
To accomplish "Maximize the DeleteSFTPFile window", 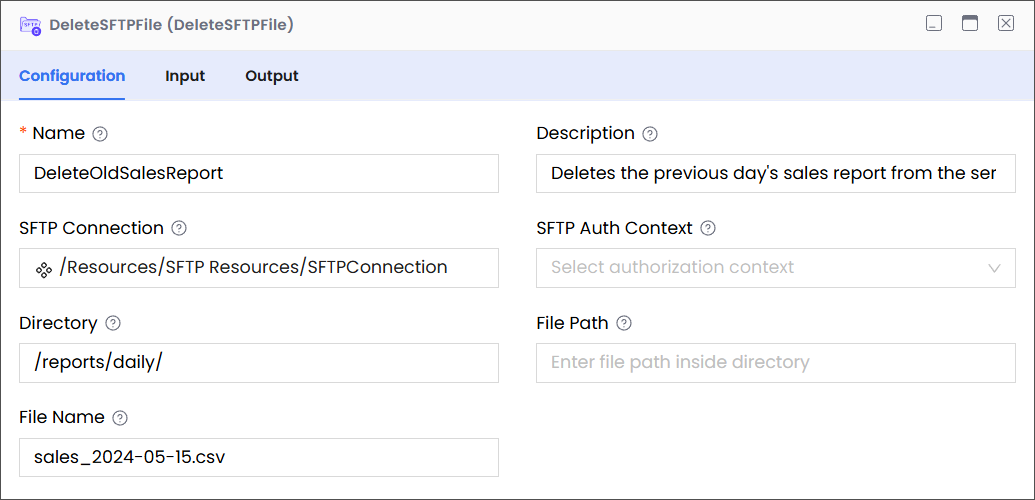I will click(970, 24).
